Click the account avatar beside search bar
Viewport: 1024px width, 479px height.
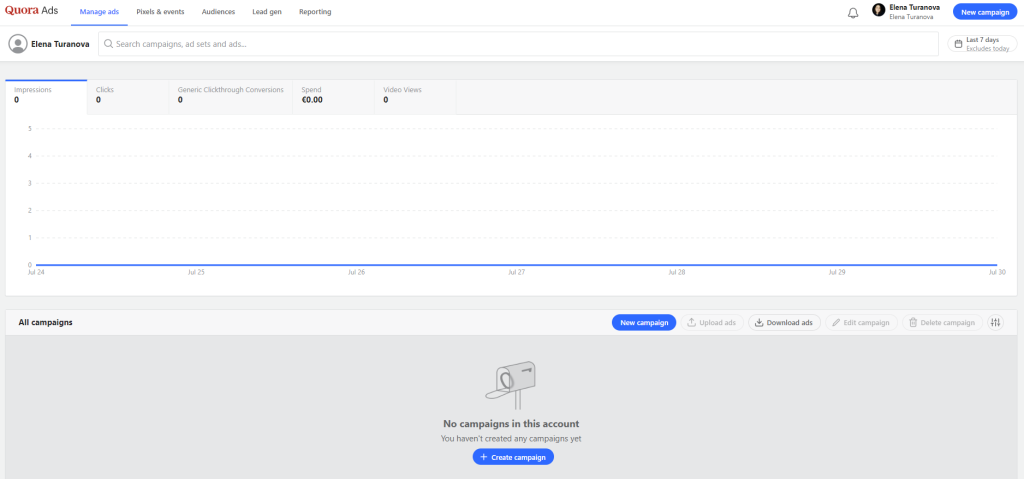[18, 44]
